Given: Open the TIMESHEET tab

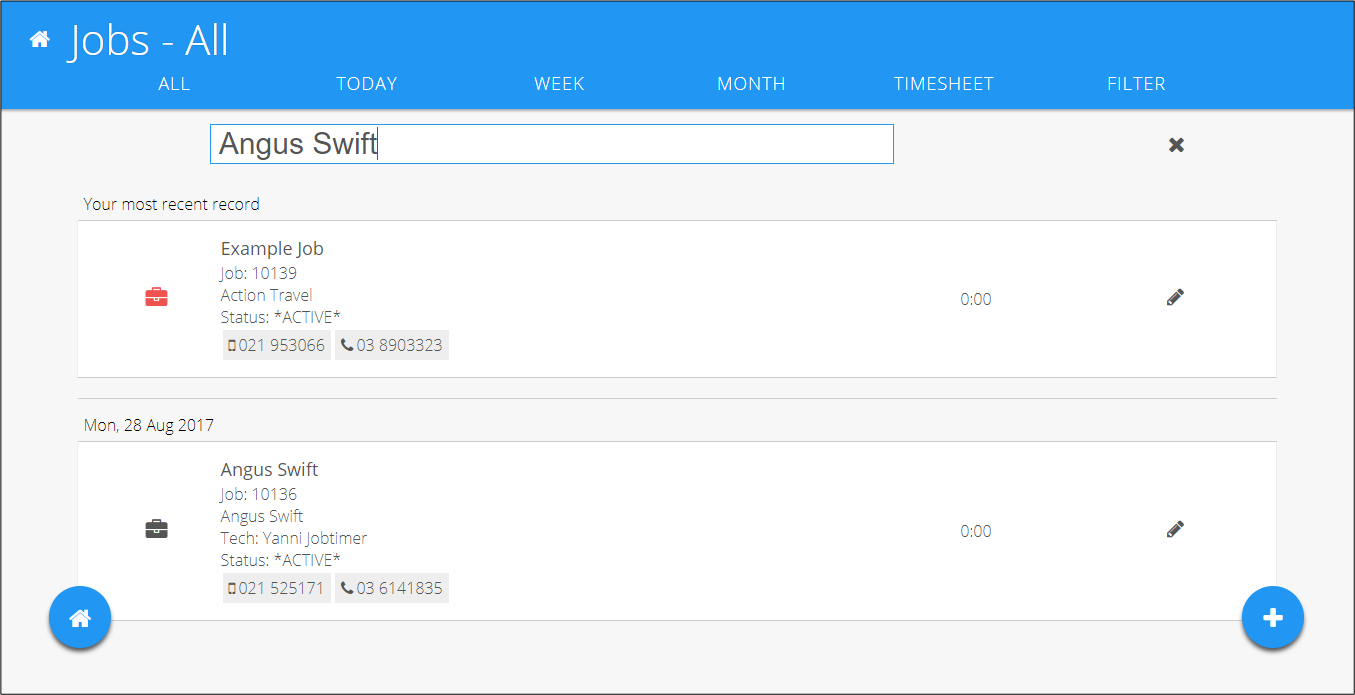Looking at the screenshot, I should coord(944,84).
